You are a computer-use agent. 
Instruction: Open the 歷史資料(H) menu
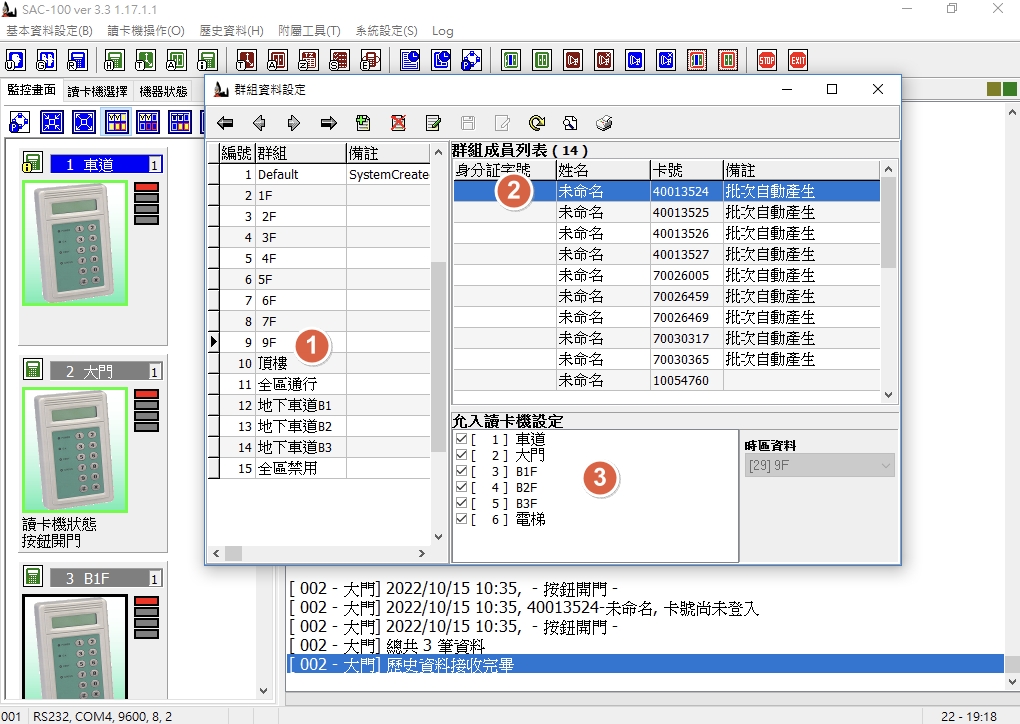232,31
